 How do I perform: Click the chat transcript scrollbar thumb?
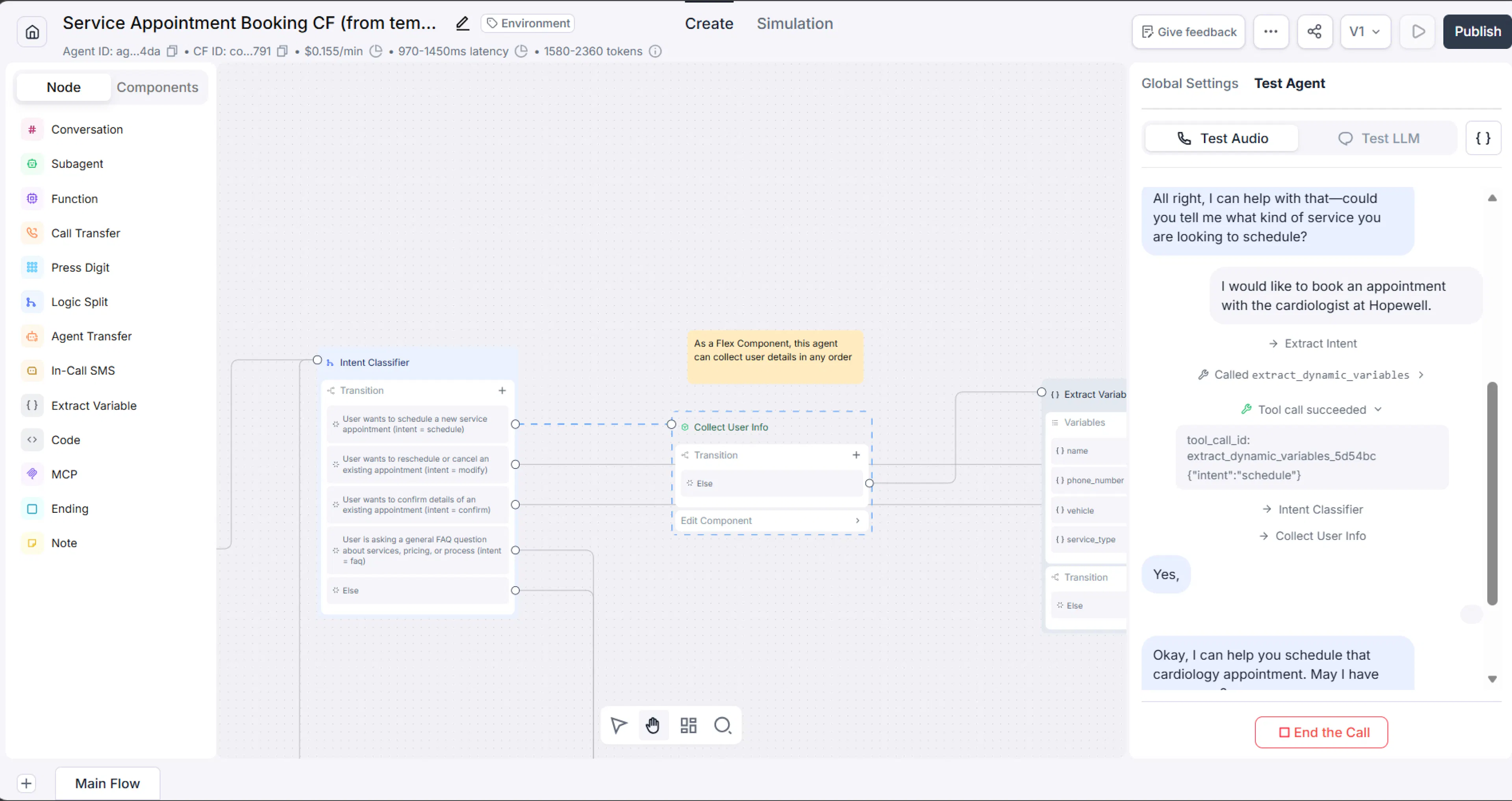[x=1492, y=493]
